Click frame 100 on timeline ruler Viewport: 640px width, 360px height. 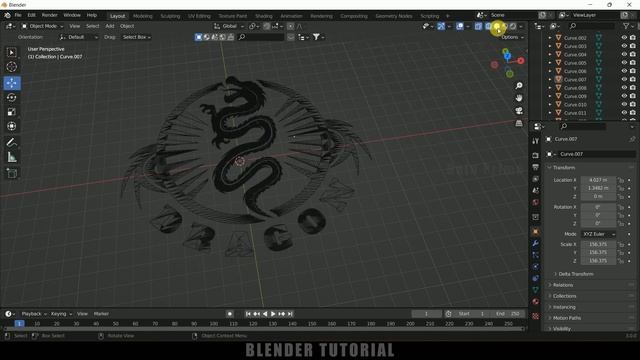(213, 324)
